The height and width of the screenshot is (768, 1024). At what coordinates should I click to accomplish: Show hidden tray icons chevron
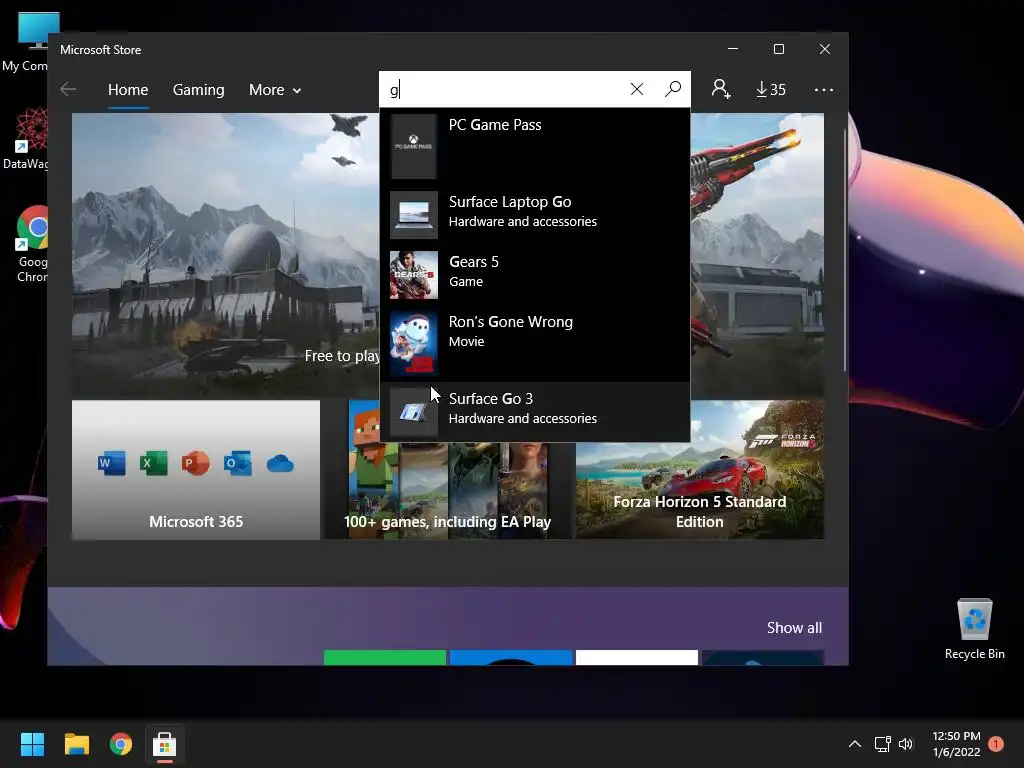[x=854, y=744]
